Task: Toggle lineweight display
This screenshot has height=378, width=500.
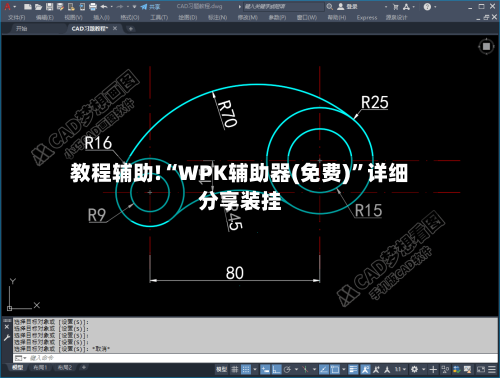Action: [x=353, y=369]
